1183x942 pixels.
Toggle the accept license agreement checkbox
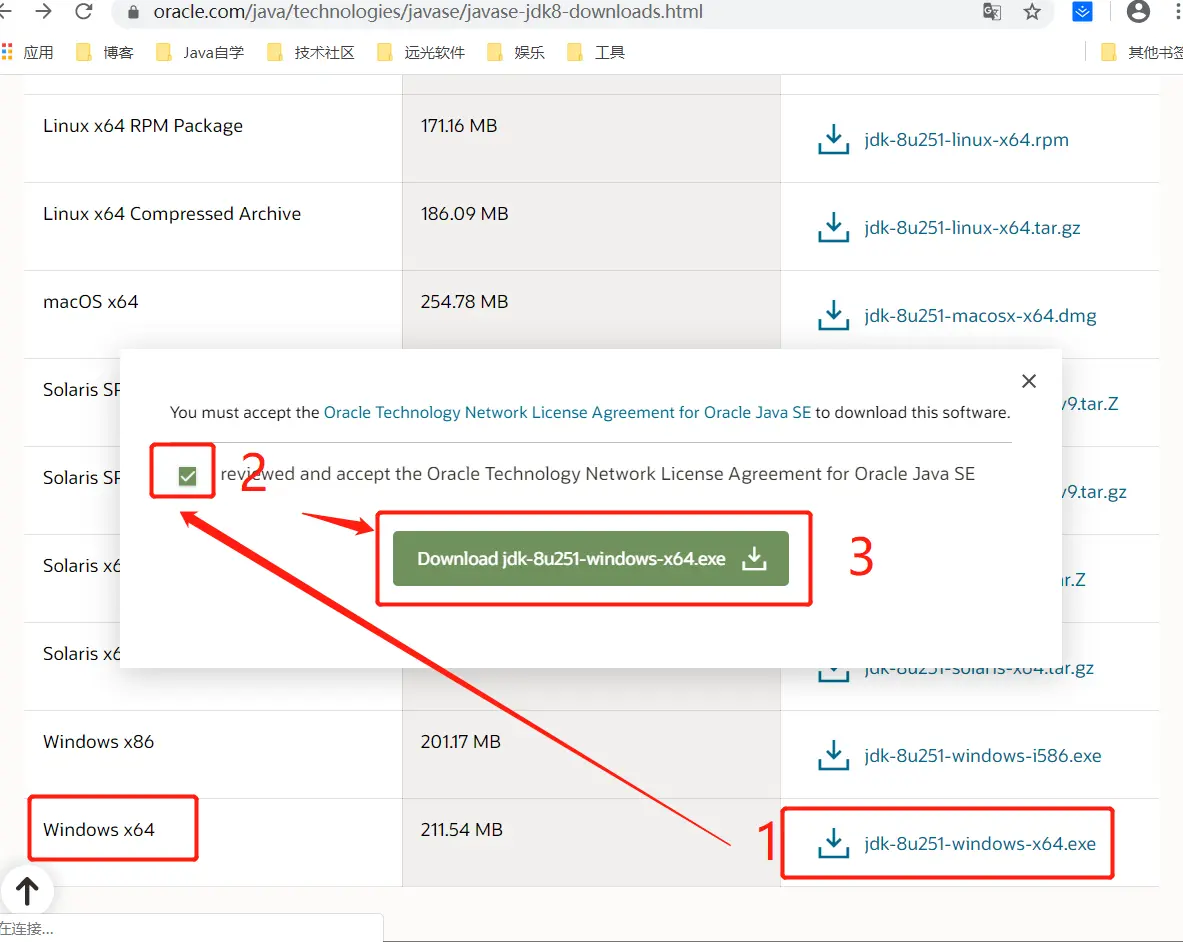(x=188, y=476)
